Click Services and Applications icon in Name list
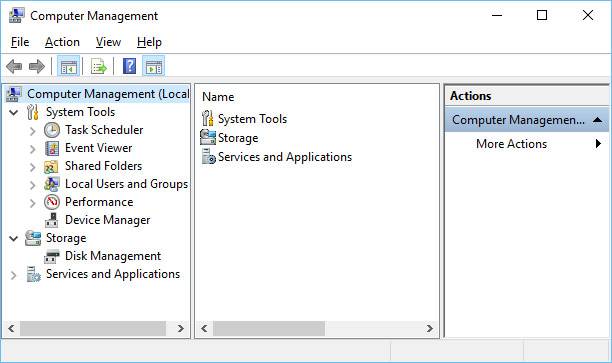The image size is (612, 363). click(208, 157)
